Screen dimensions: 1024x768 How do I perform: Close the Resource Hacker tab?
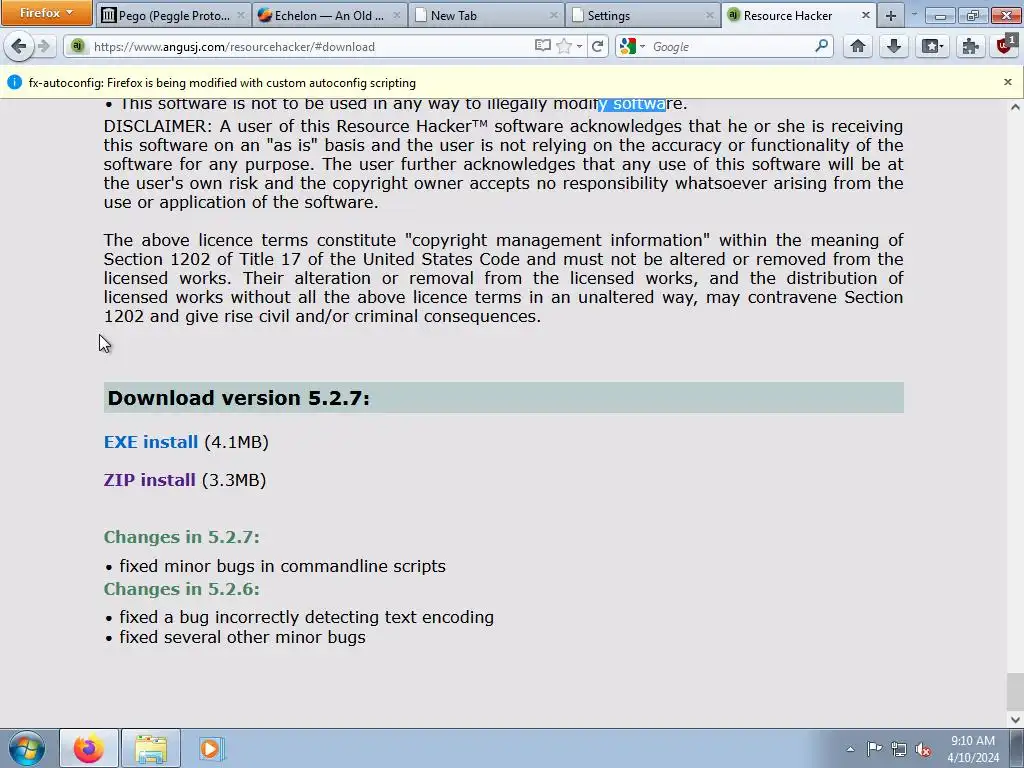click(865, 15)
